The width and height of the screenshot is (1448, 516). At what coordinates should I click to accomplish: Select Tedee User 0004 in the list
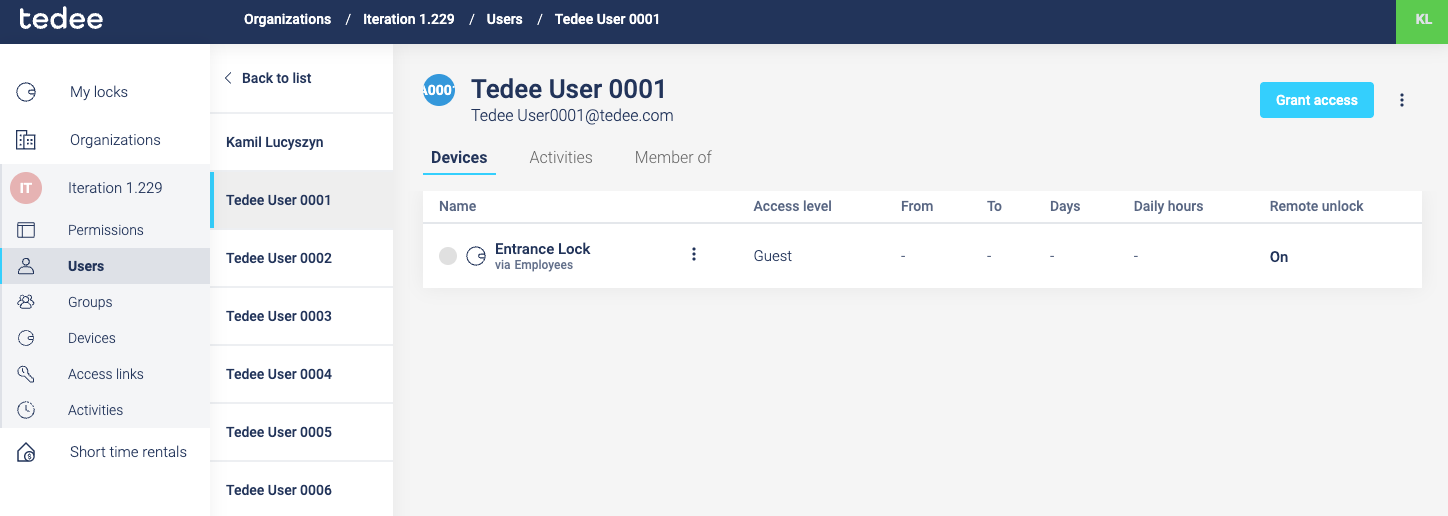click(302, 374)
